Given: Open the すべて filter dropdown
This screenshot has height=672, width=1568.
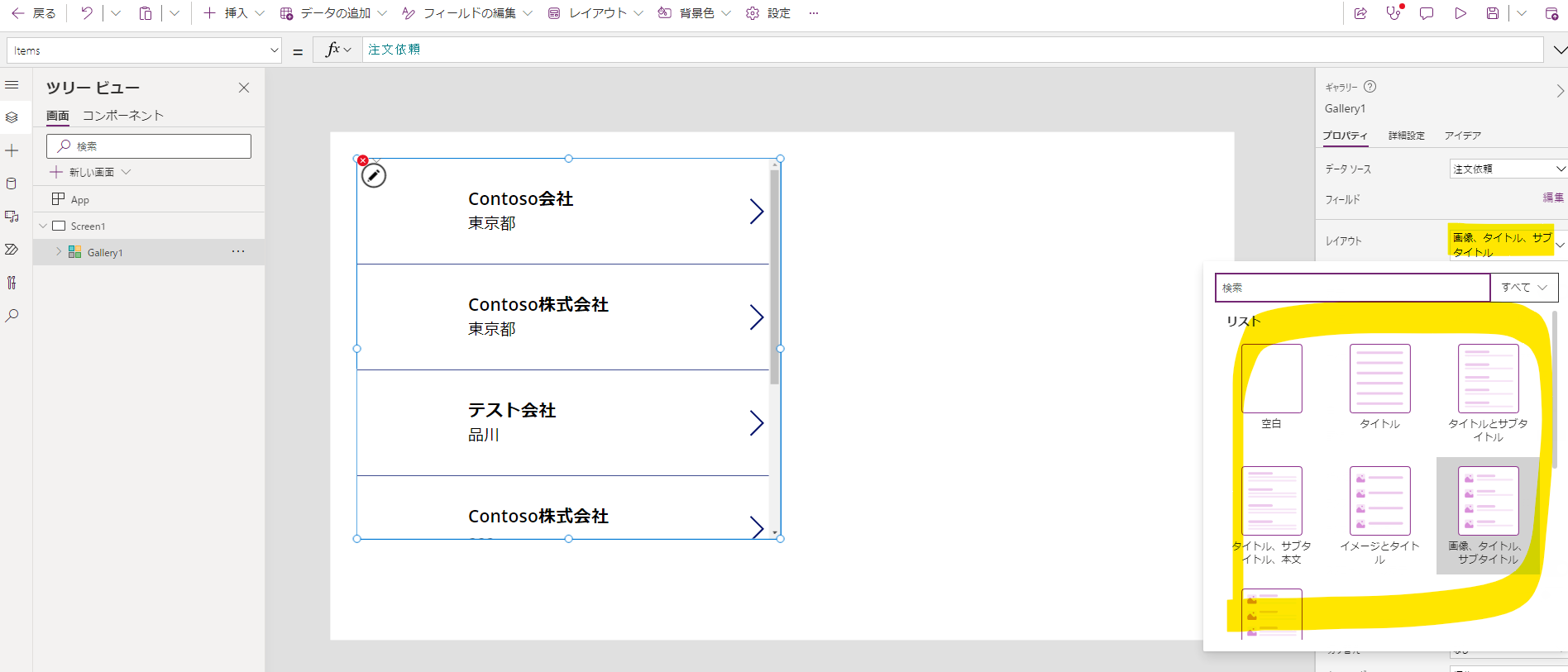Looking at the screenshot, I should [1524, 288].
